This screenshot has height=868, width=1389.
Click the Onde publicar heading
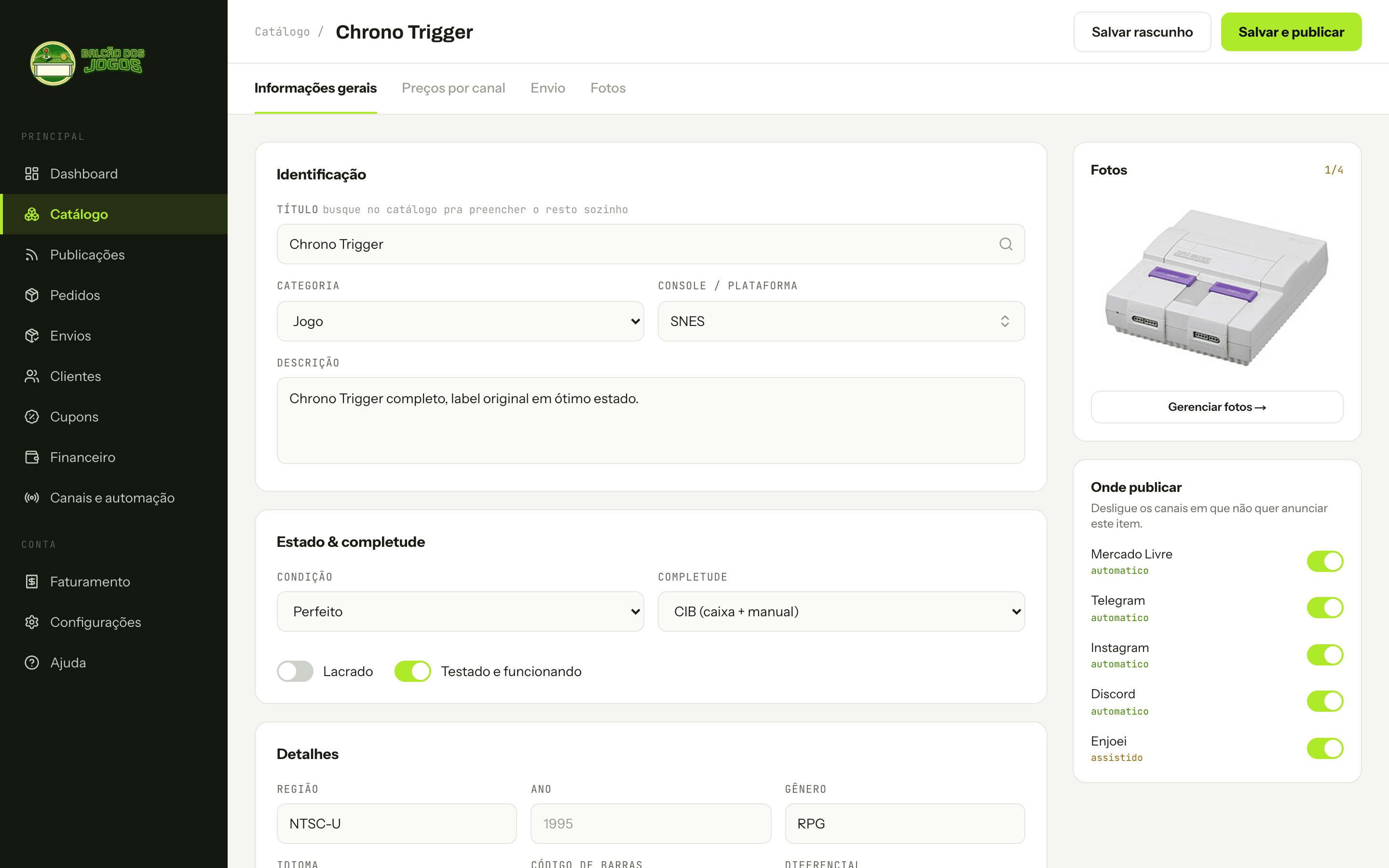(x=1136, y=488)
